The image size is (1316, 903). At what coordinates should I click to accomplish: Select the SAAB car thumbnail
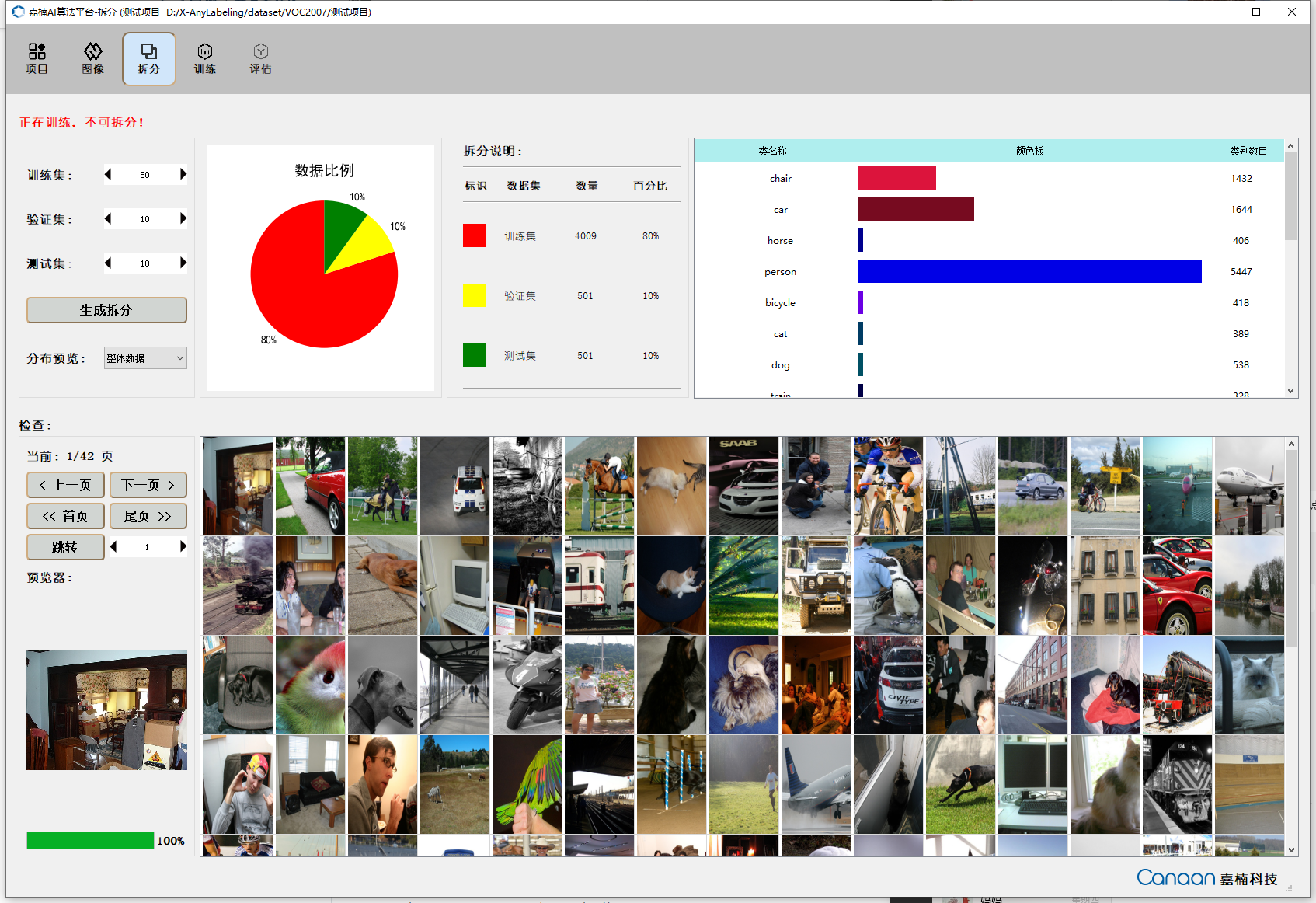pos(743,486)
